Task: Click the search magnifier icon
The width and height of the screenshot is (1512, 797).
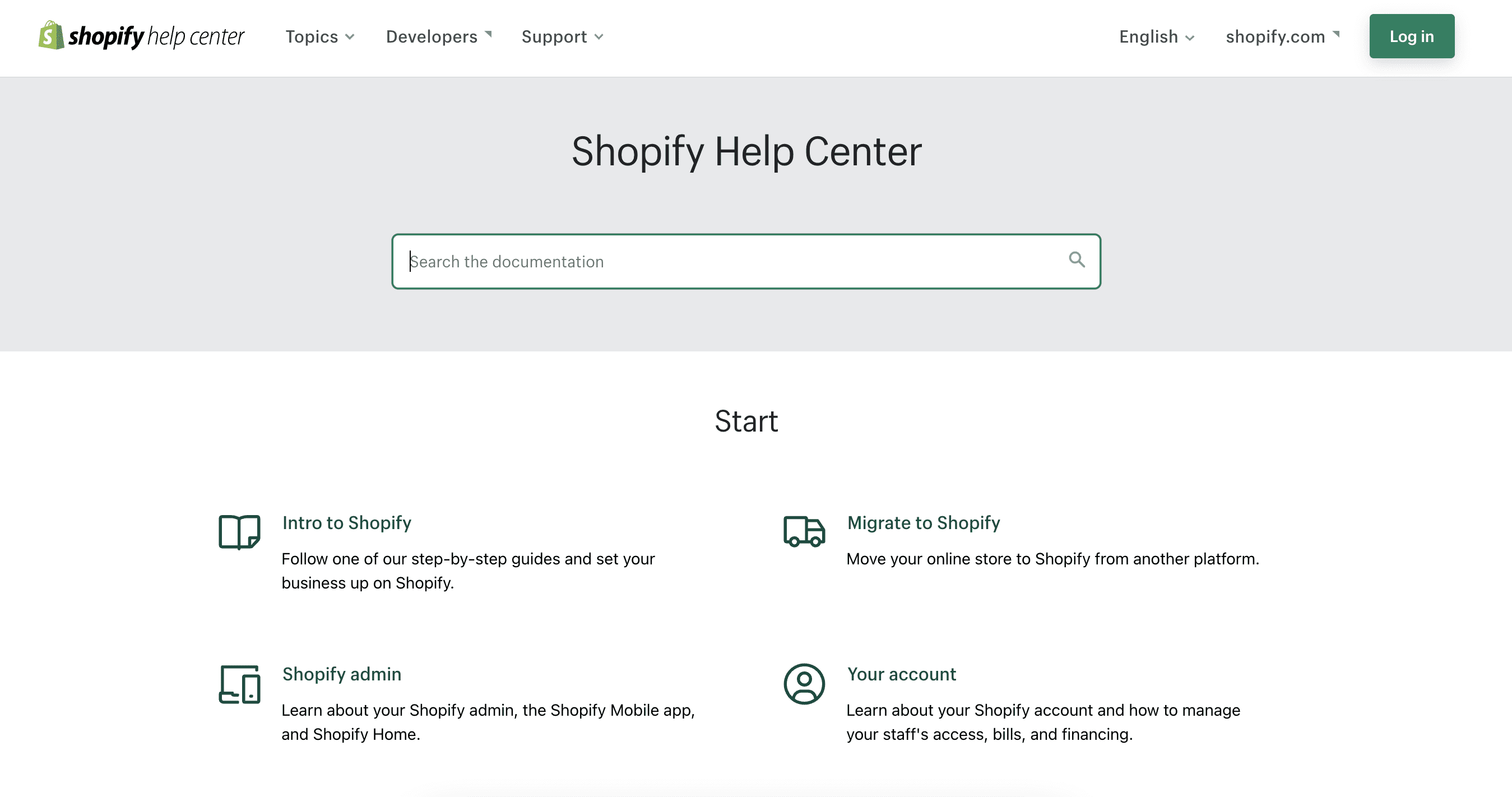Action: click(1077, 260)
